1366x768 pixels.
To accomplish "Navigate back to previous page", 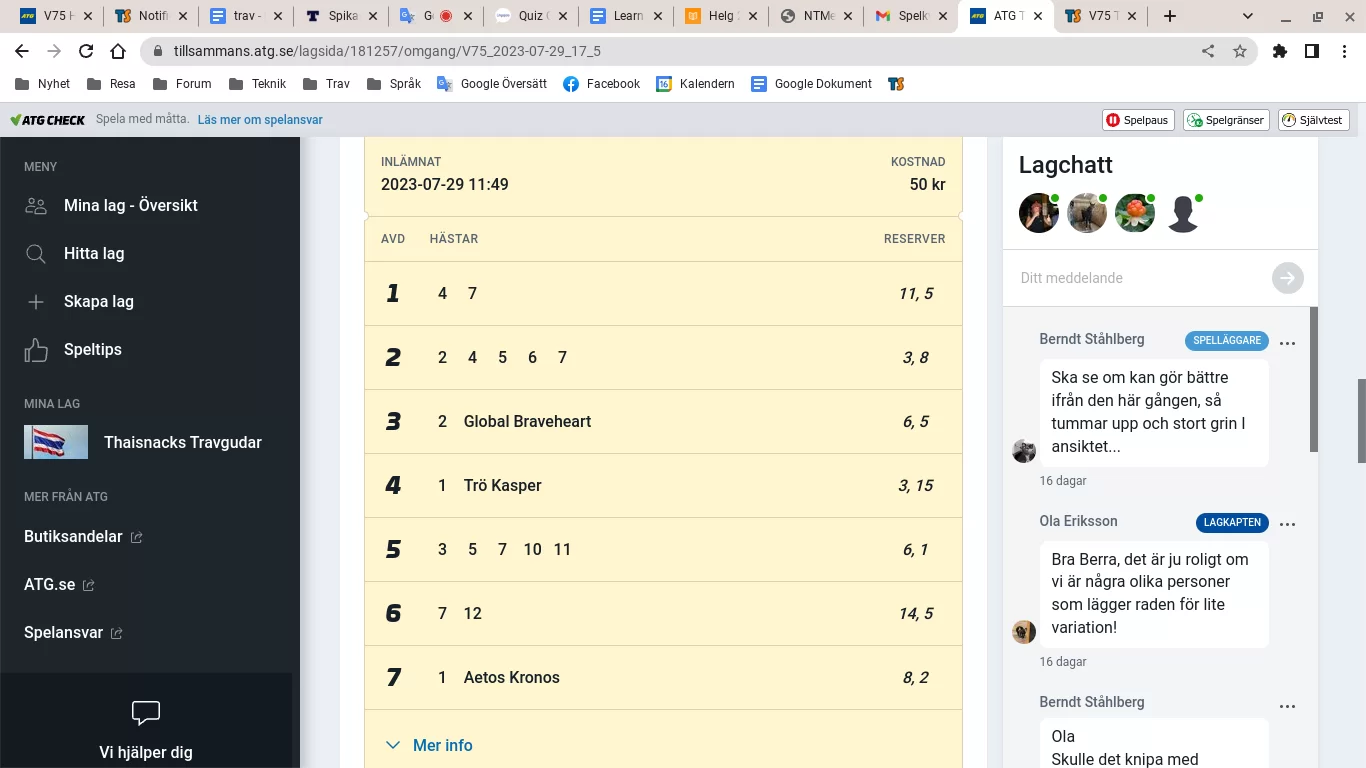I will [22, 51].
